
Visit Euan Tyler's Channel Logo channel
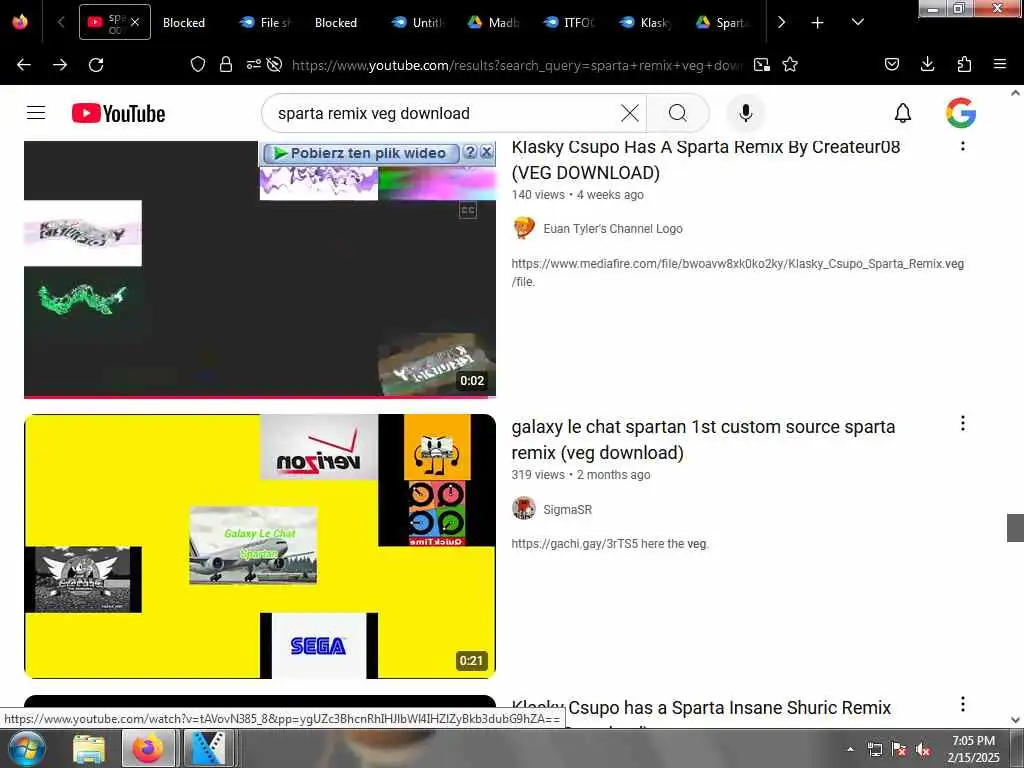tap(613, 229)
